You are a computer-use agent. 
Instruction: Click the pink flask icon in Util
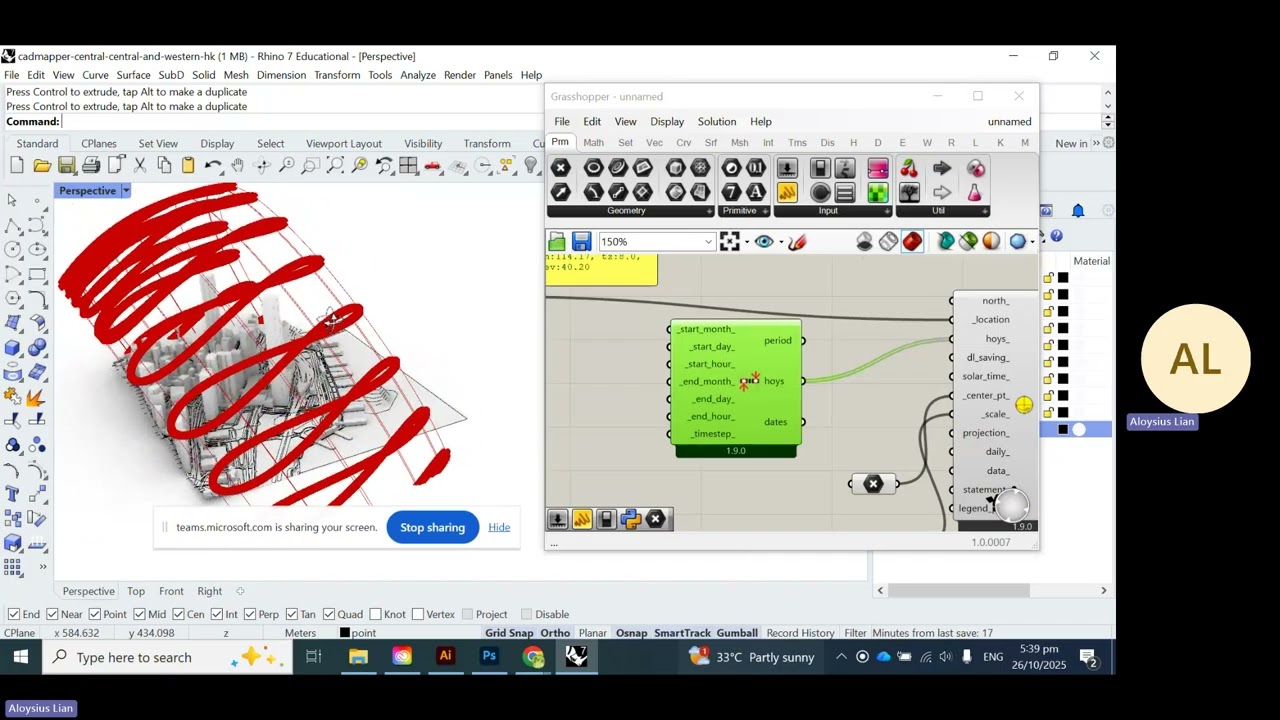975,192
